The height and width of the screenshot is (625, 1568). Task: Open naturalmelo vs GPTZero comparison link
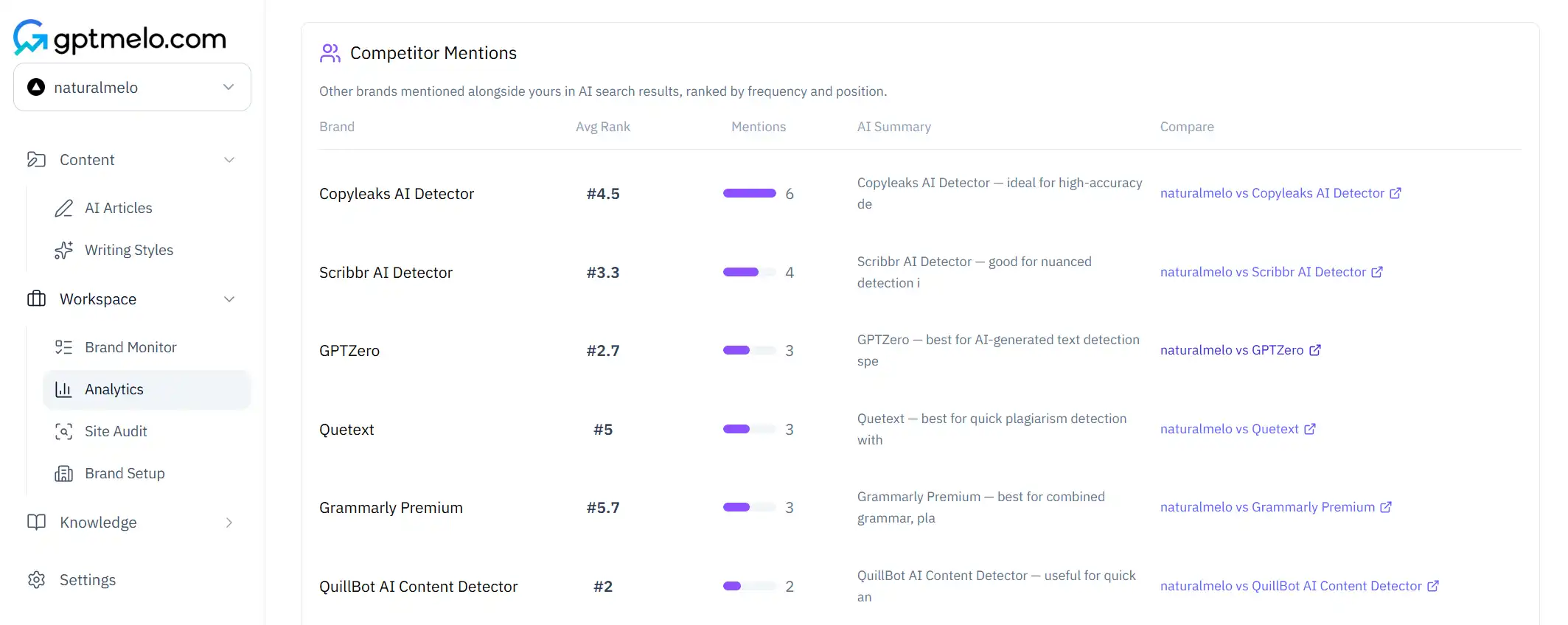tap(1240, 350)
